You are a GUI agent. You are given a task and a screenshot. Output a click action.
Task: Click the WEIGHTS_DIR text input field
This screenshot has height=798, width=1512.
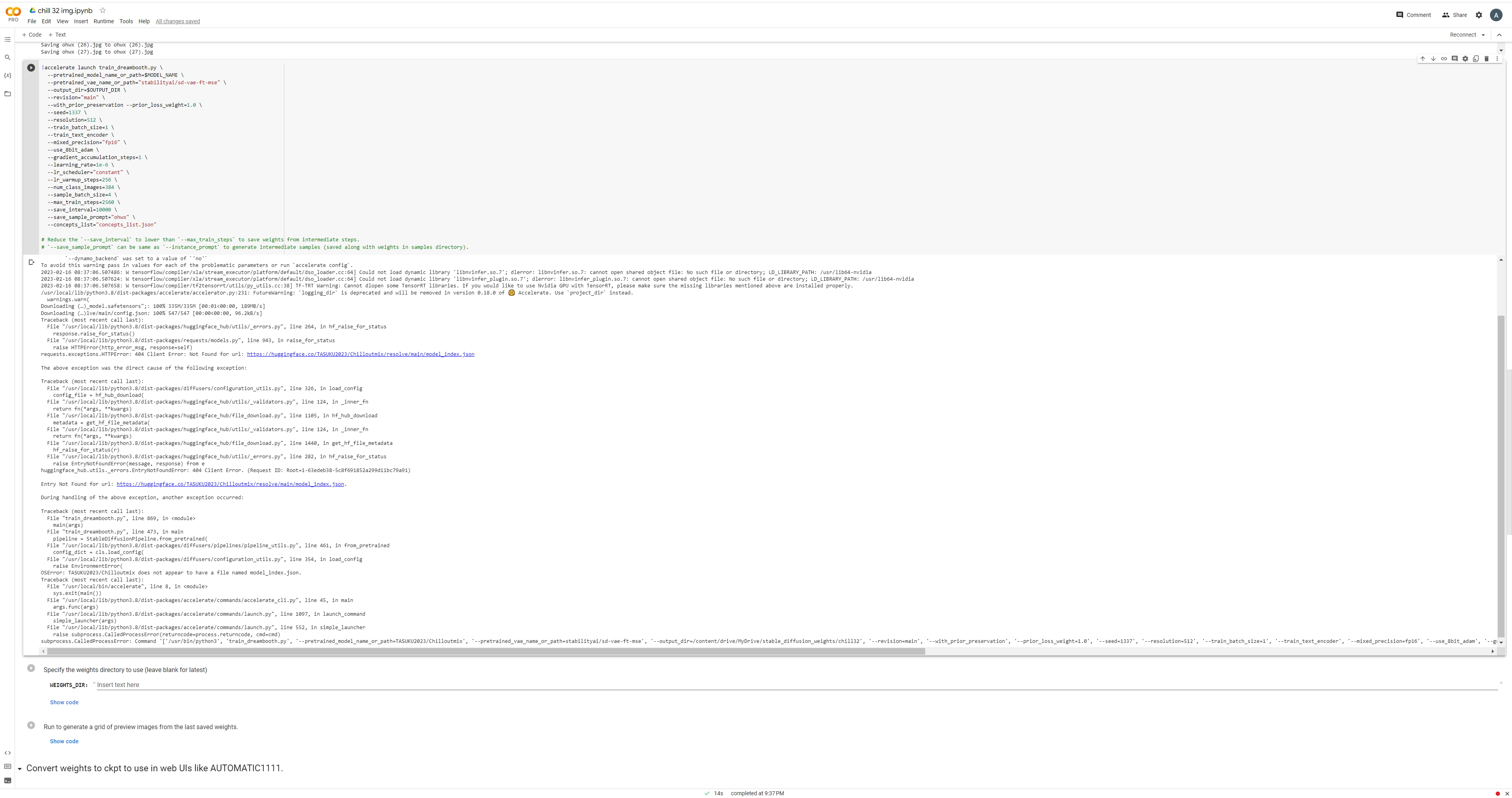[x=235, y=684]
